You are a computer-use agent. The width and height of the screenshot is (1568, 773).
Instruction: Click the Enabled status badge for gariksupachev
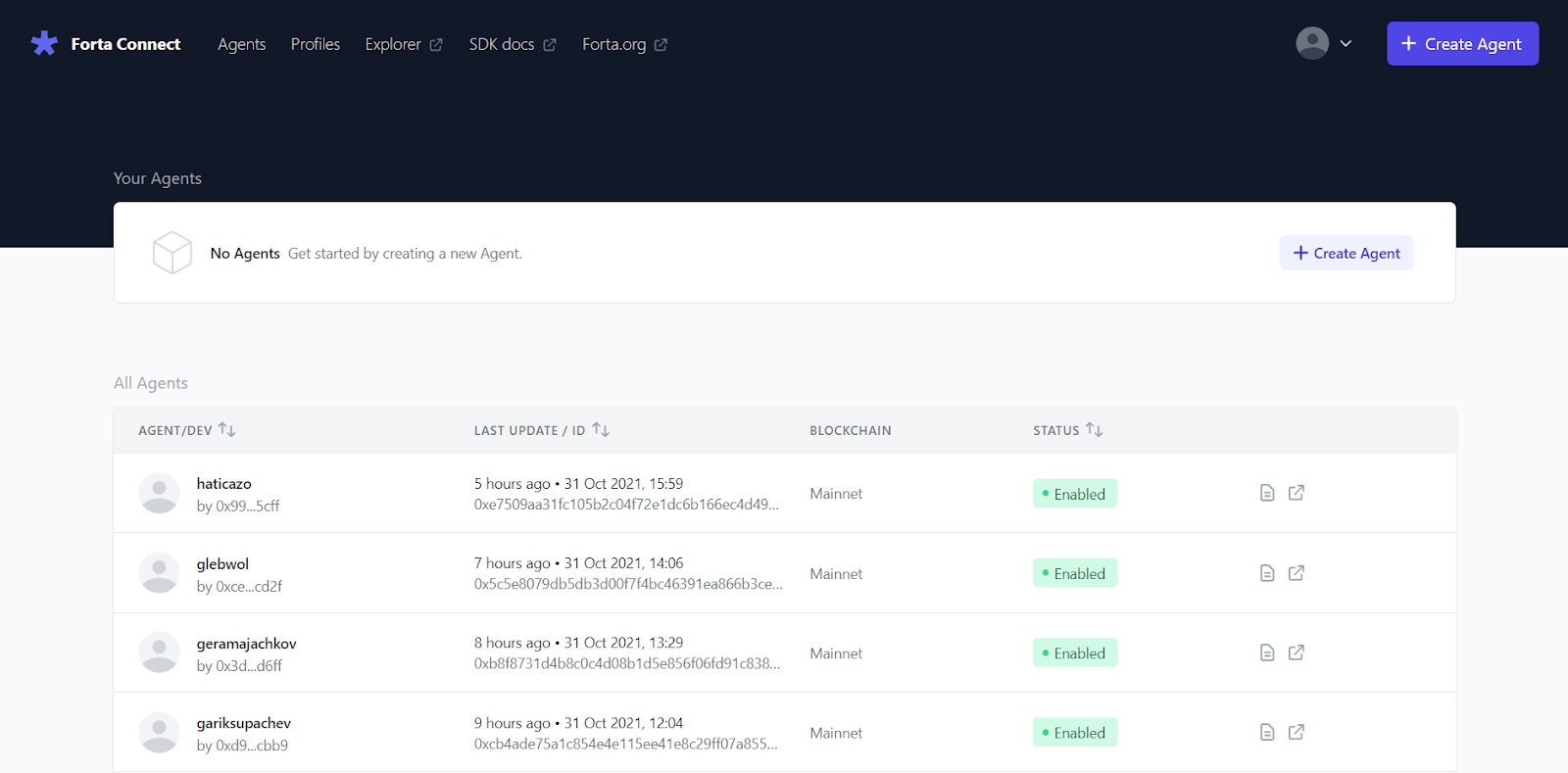pos(1075,733)
